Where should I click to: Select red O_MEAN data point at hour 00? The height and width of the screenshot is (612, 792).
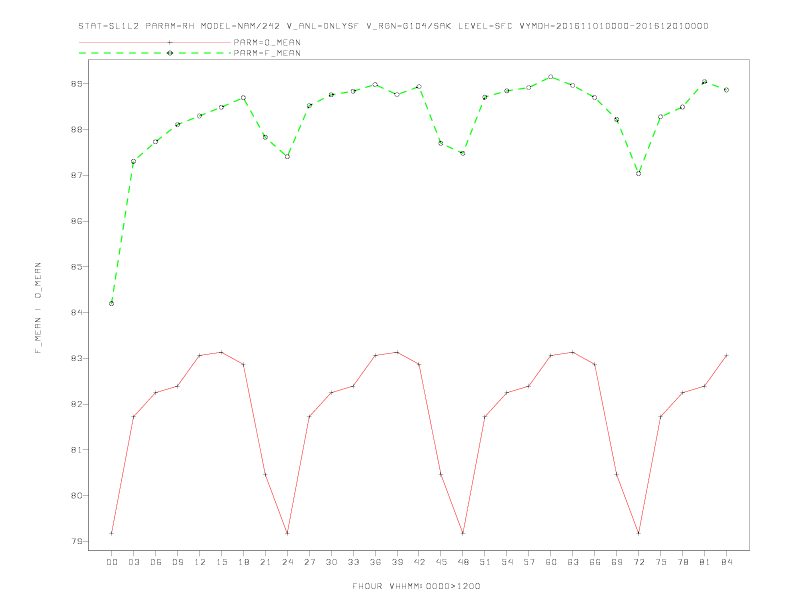[112, 533]
